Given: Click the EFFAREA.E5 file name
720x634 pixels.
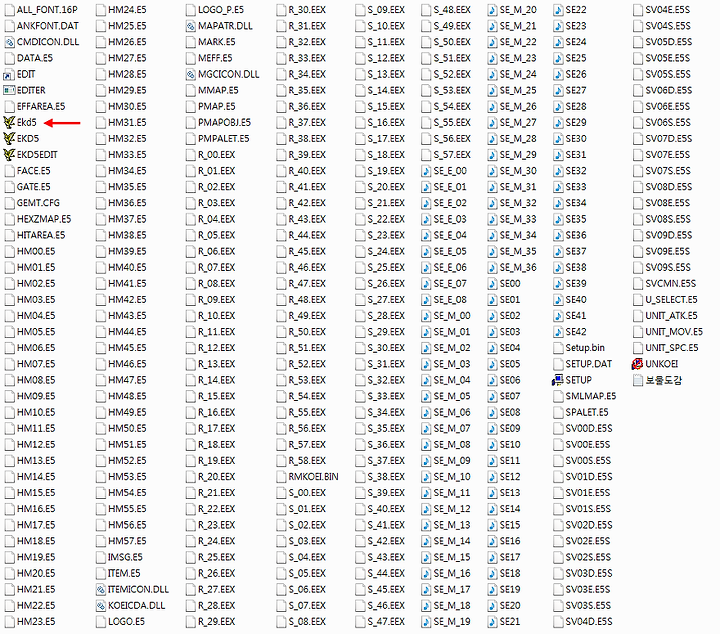Looking at the screenshot, I should (41, 107).
